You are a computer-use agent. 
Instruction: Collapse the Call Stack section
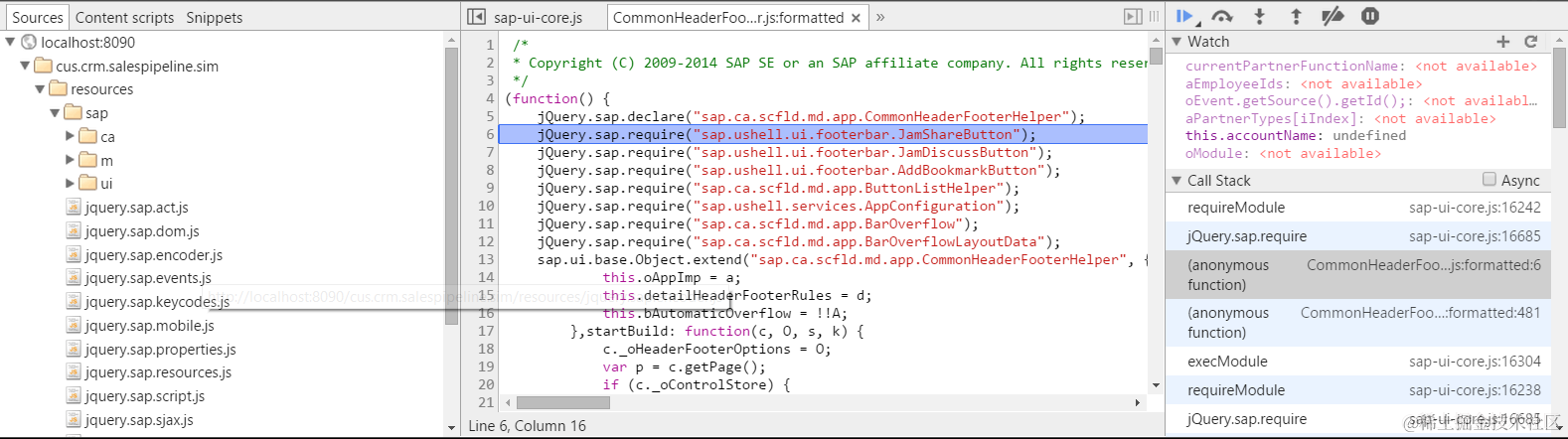1177,181
